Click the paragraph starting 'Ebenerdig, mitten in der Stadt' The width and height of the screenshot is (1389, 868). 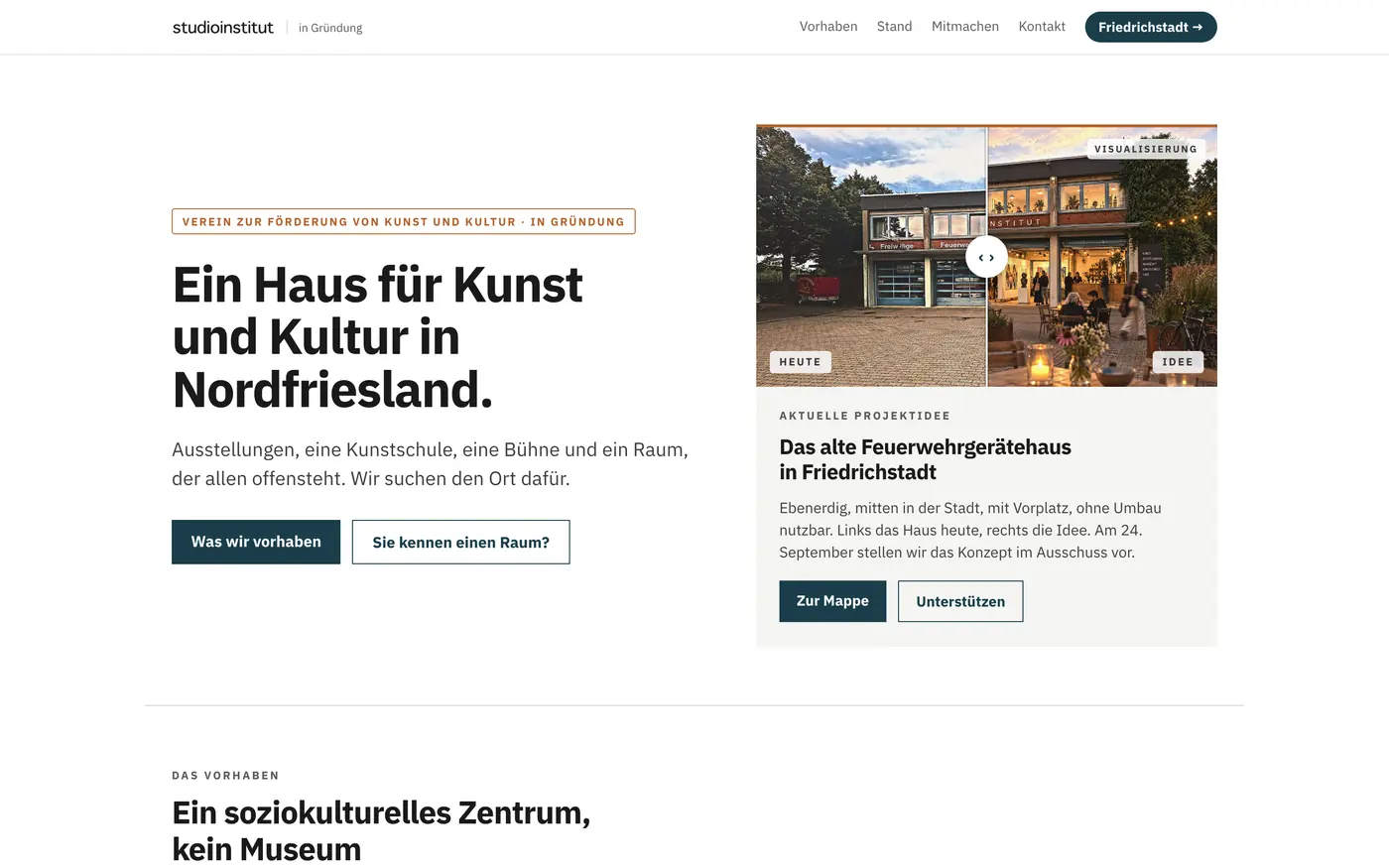point(970,530)
